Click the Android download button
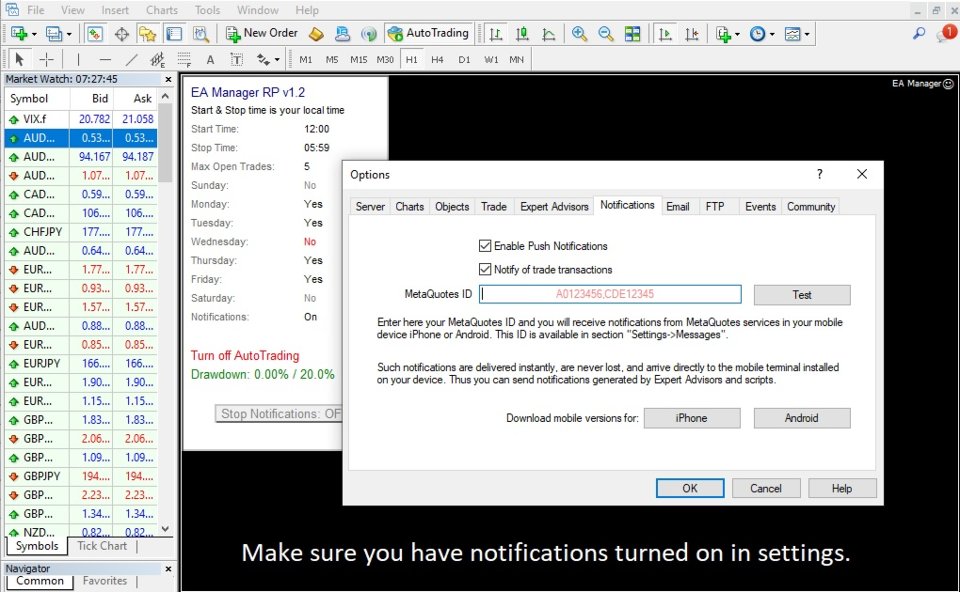The height and width of the screenshot is (592, 960). click(802, 418)
